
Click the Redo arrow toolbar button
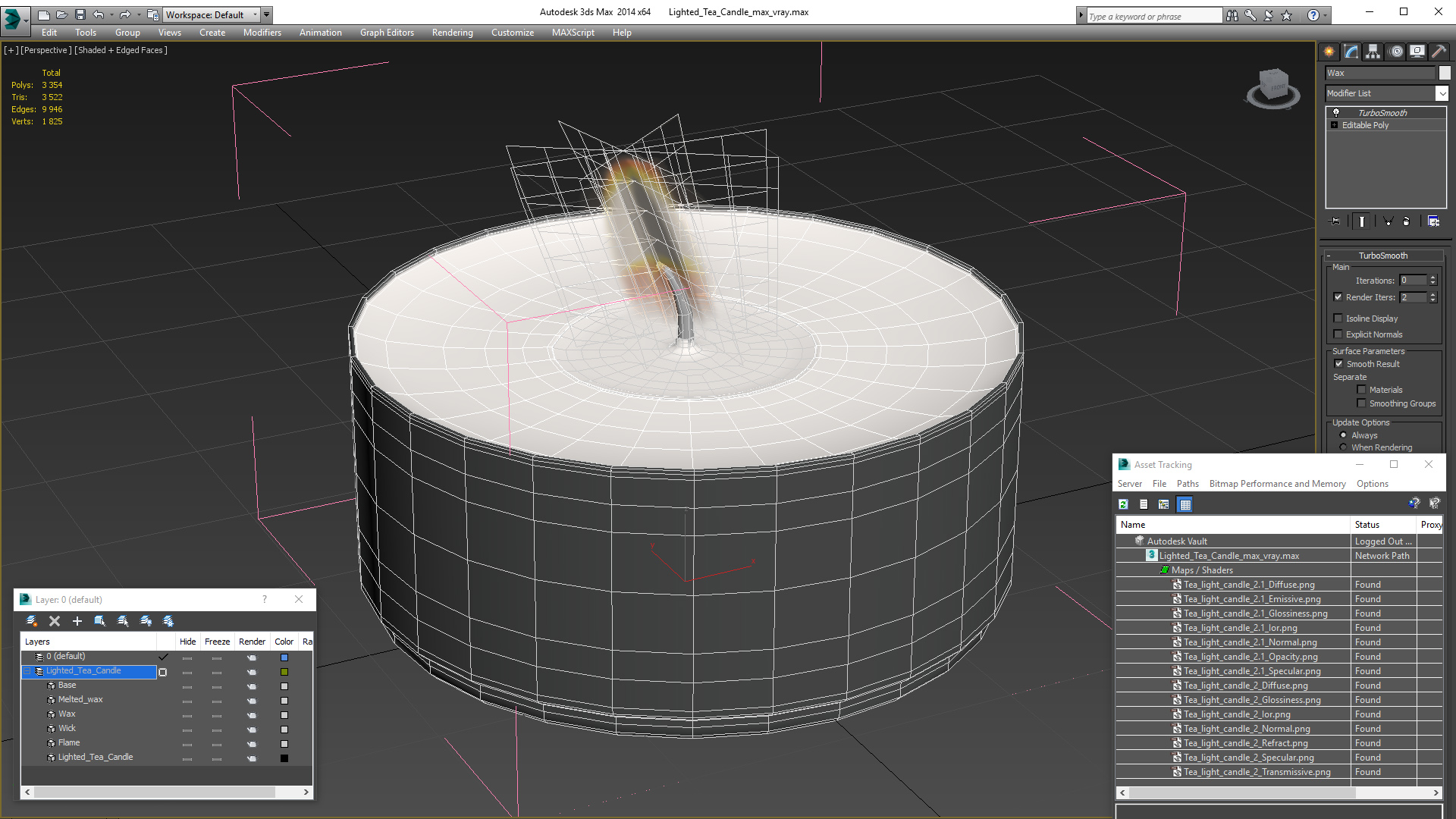(x=124, y=14)
